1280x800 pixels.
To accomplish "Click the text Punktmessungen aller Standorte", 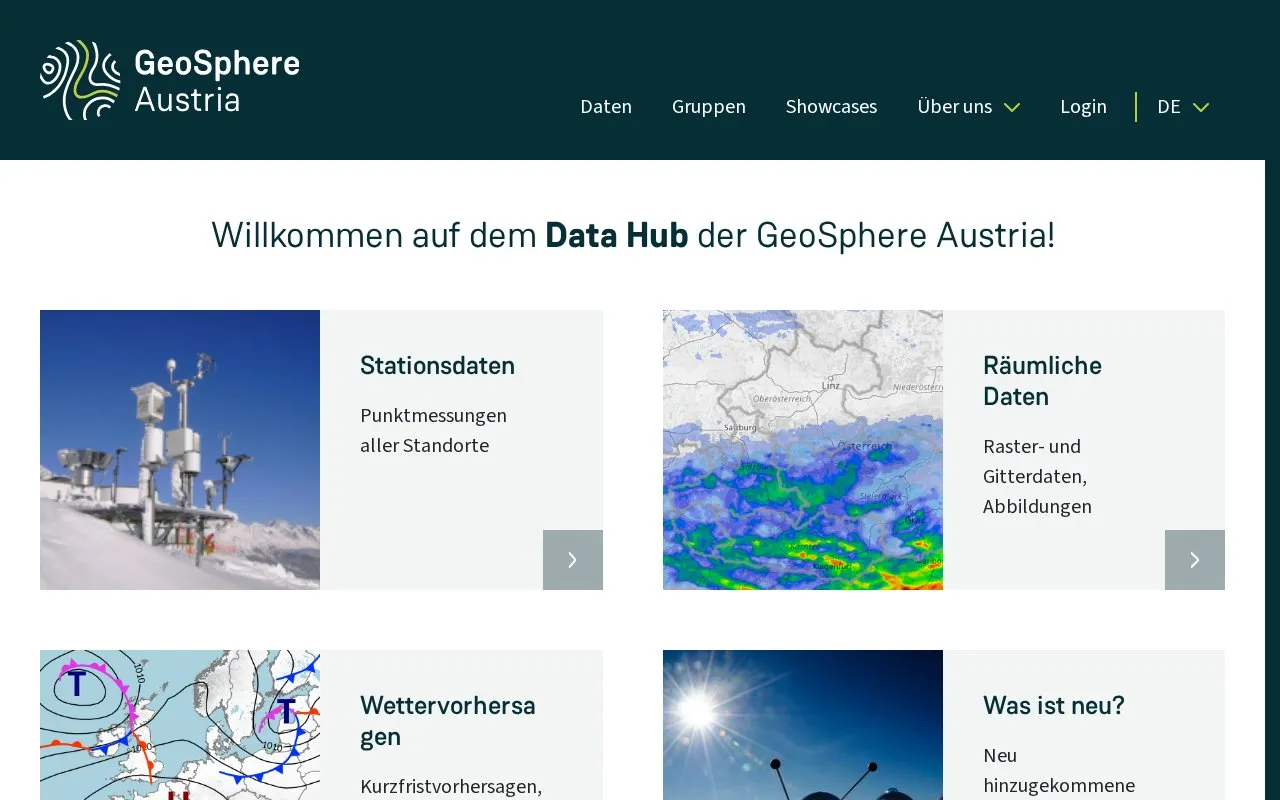I will point(433,430).
